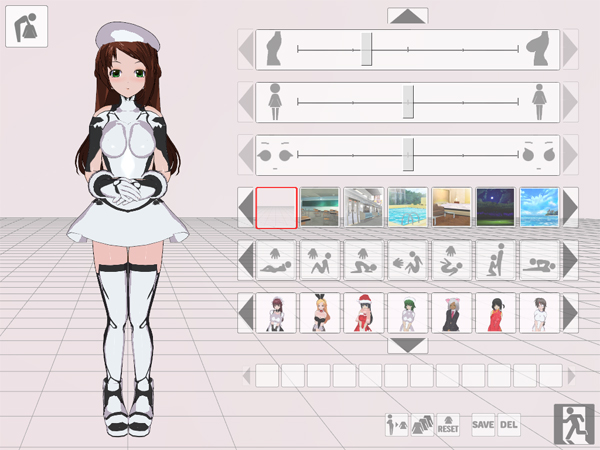
Task: Click the droopy eyes face icon
Action: point(275,155)
